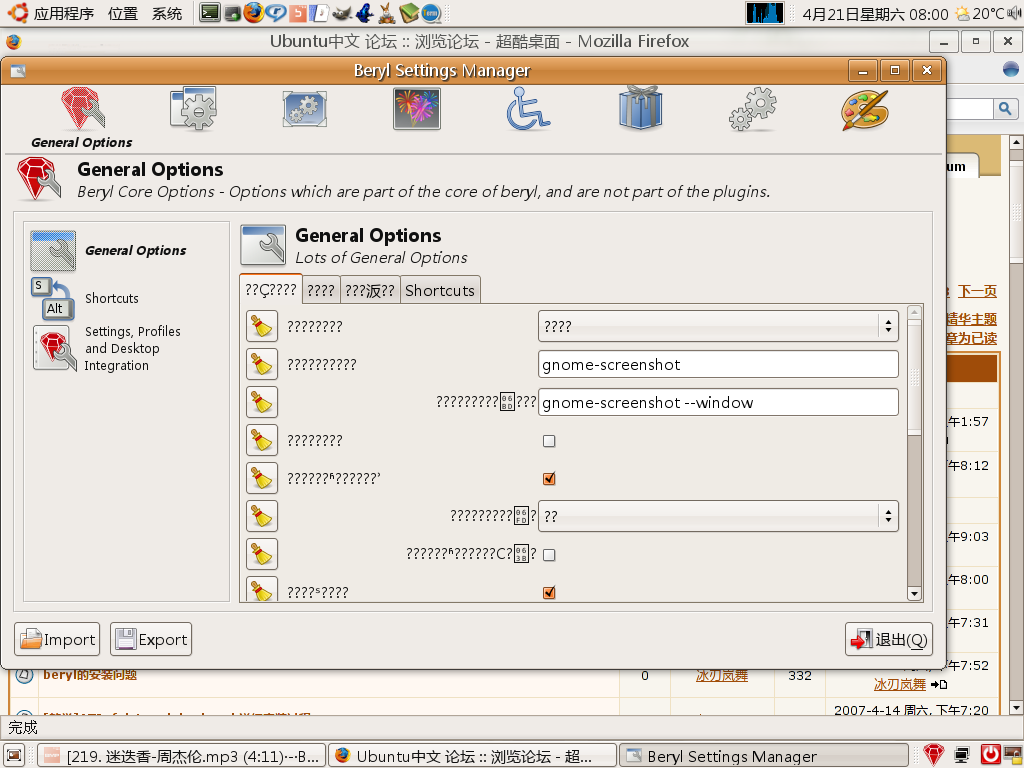
Task: Click 下一页 next page link in Firefox
Action: (977, 291)
